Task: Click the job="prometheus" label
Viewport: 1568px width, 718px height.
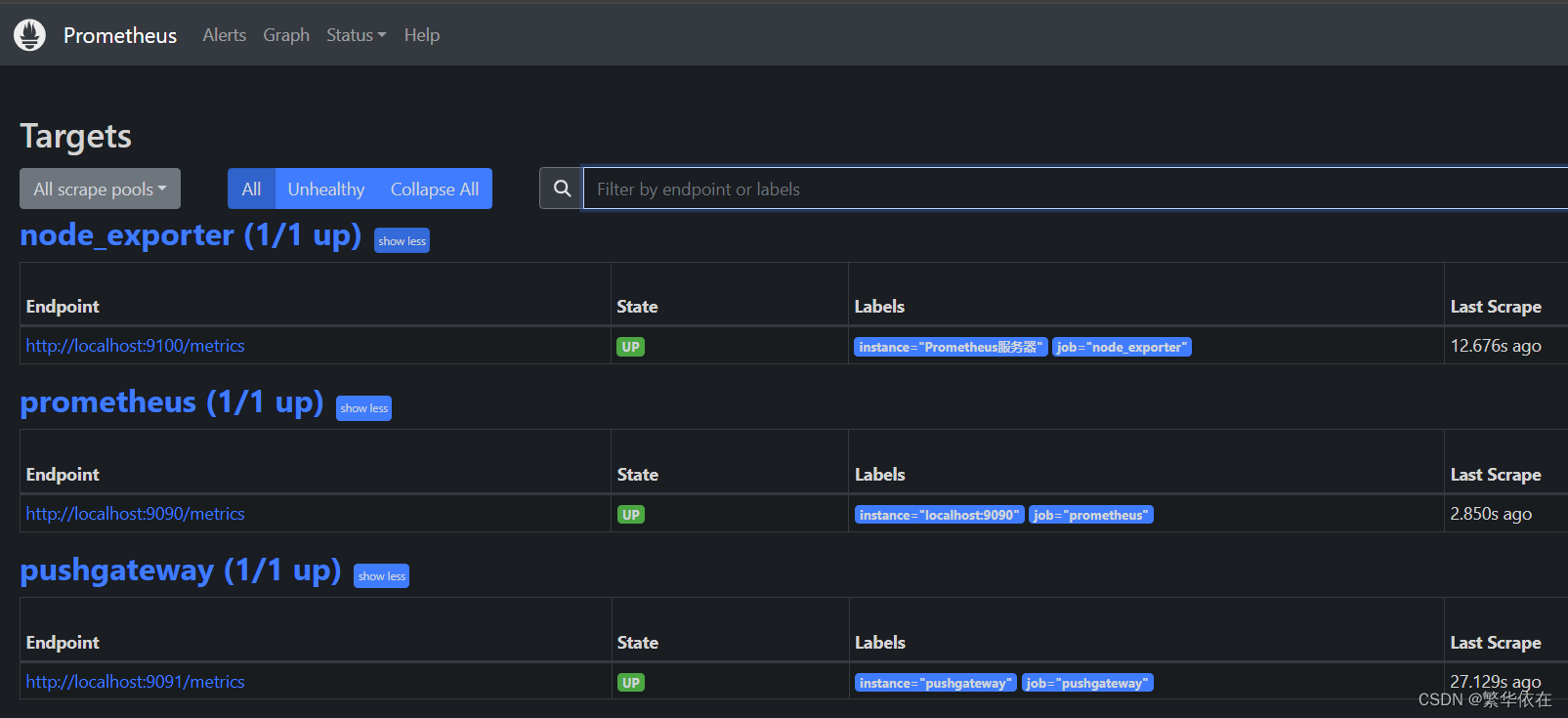Action: (1091, 515)
